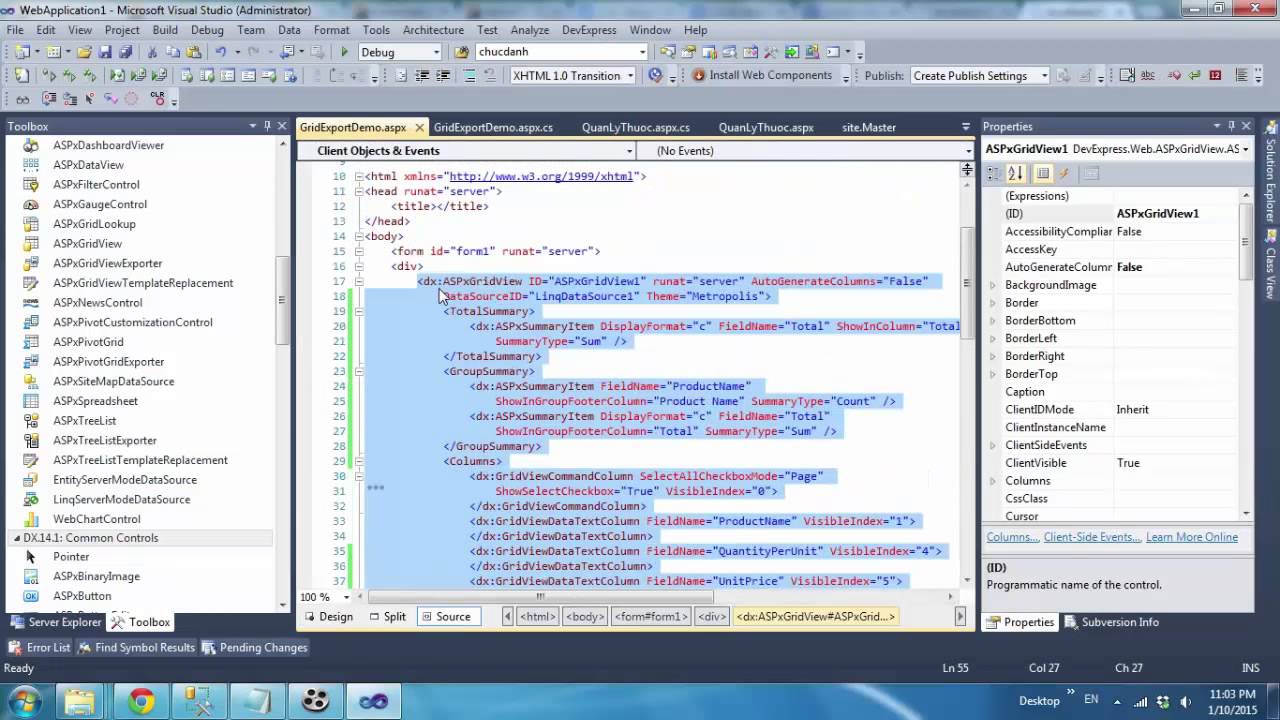Click the Client-Side Events... link
Screen dimensions: 1280x720
click(1092, 537)
